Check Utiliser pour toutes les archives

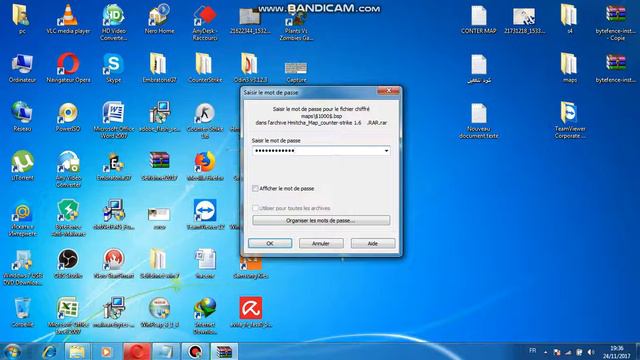(256, 208)
